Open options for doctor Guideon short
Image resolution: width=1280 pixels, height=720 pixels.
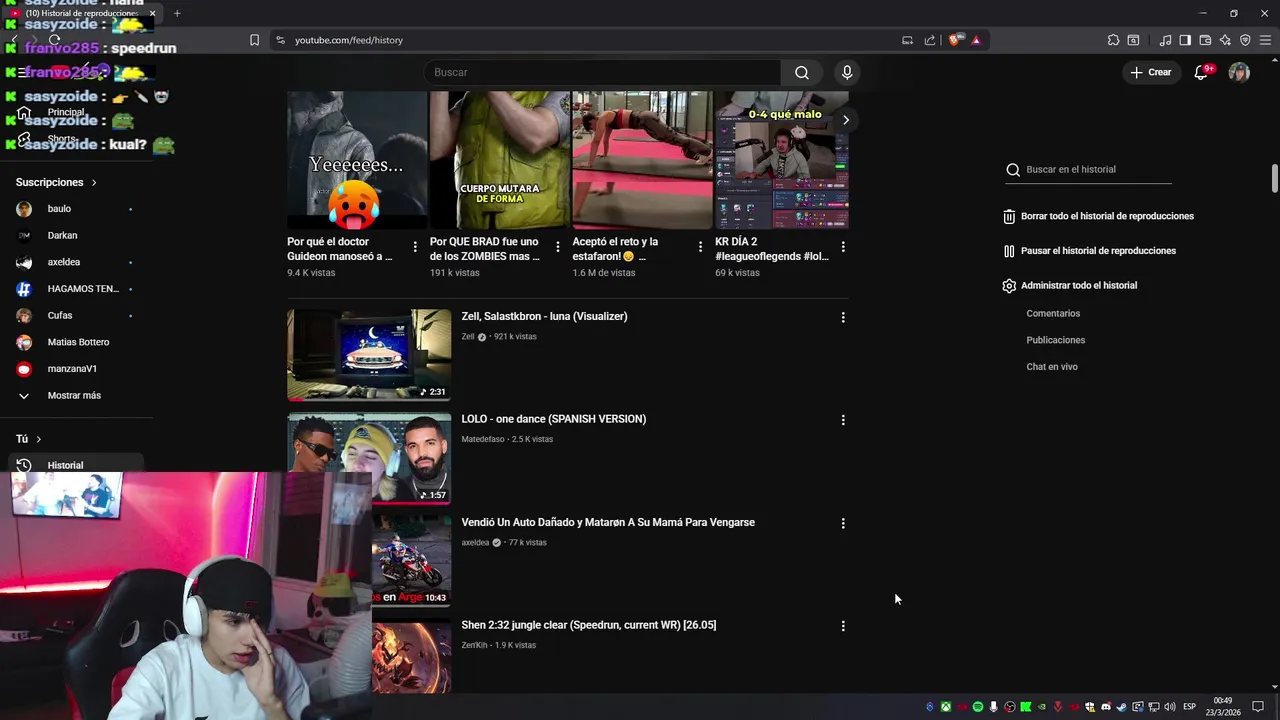click(415, 246)
